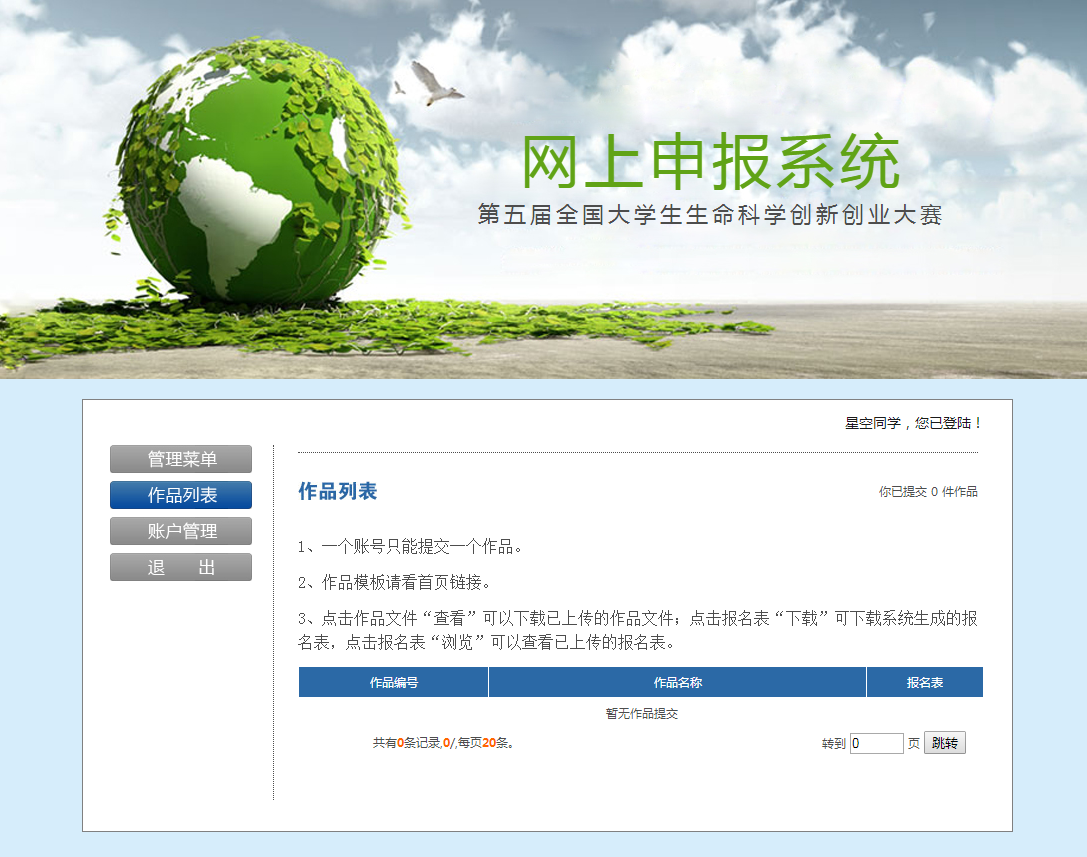The width and height of the screenshot is (1087, 857).
Task: Click the 第五届全国大学生生命科学创新创业大赛 subtitle
Action: tap(710, 215)
